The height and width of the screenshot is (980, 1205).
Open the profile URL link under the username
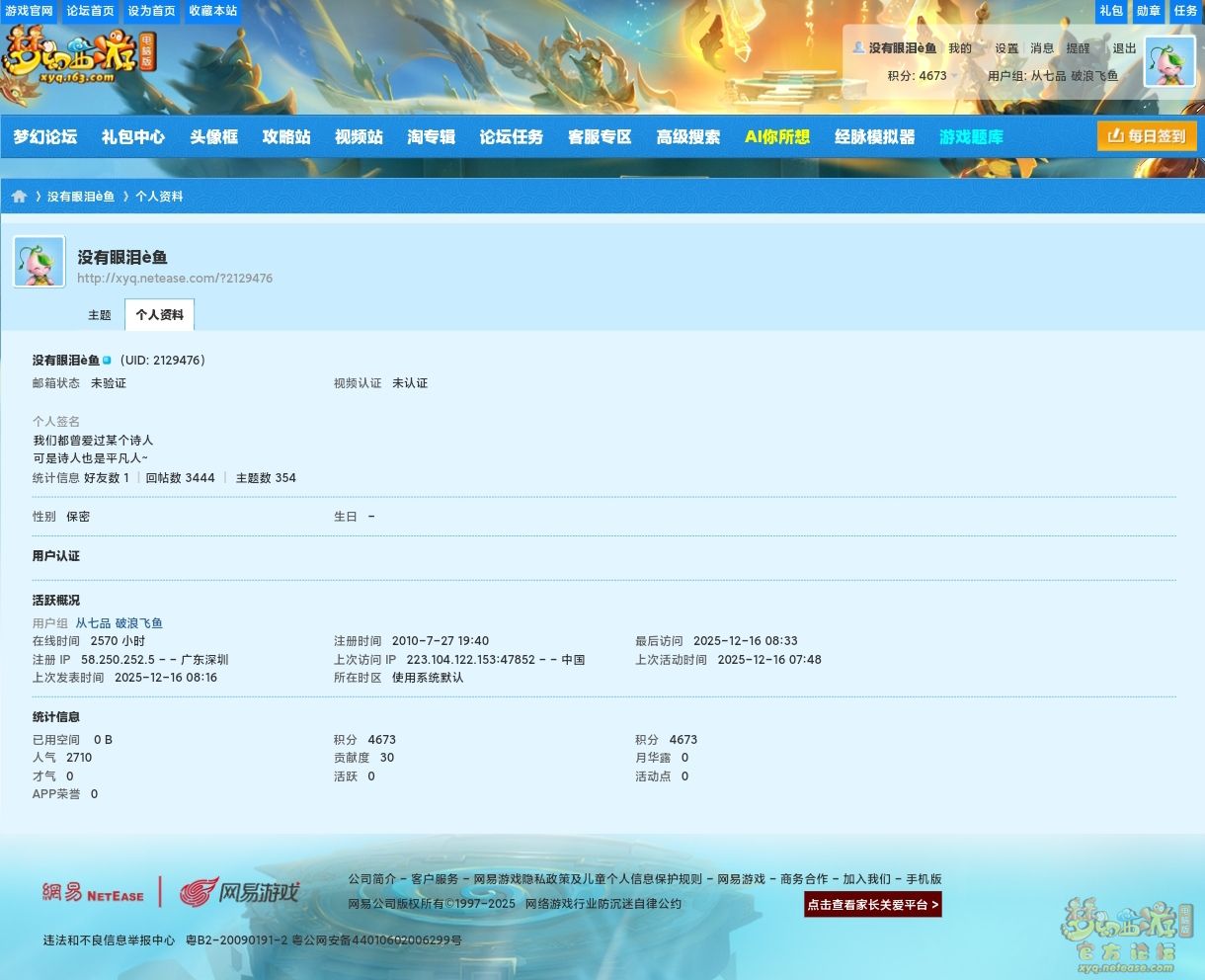pyautogui.click(x=175, y=279)
